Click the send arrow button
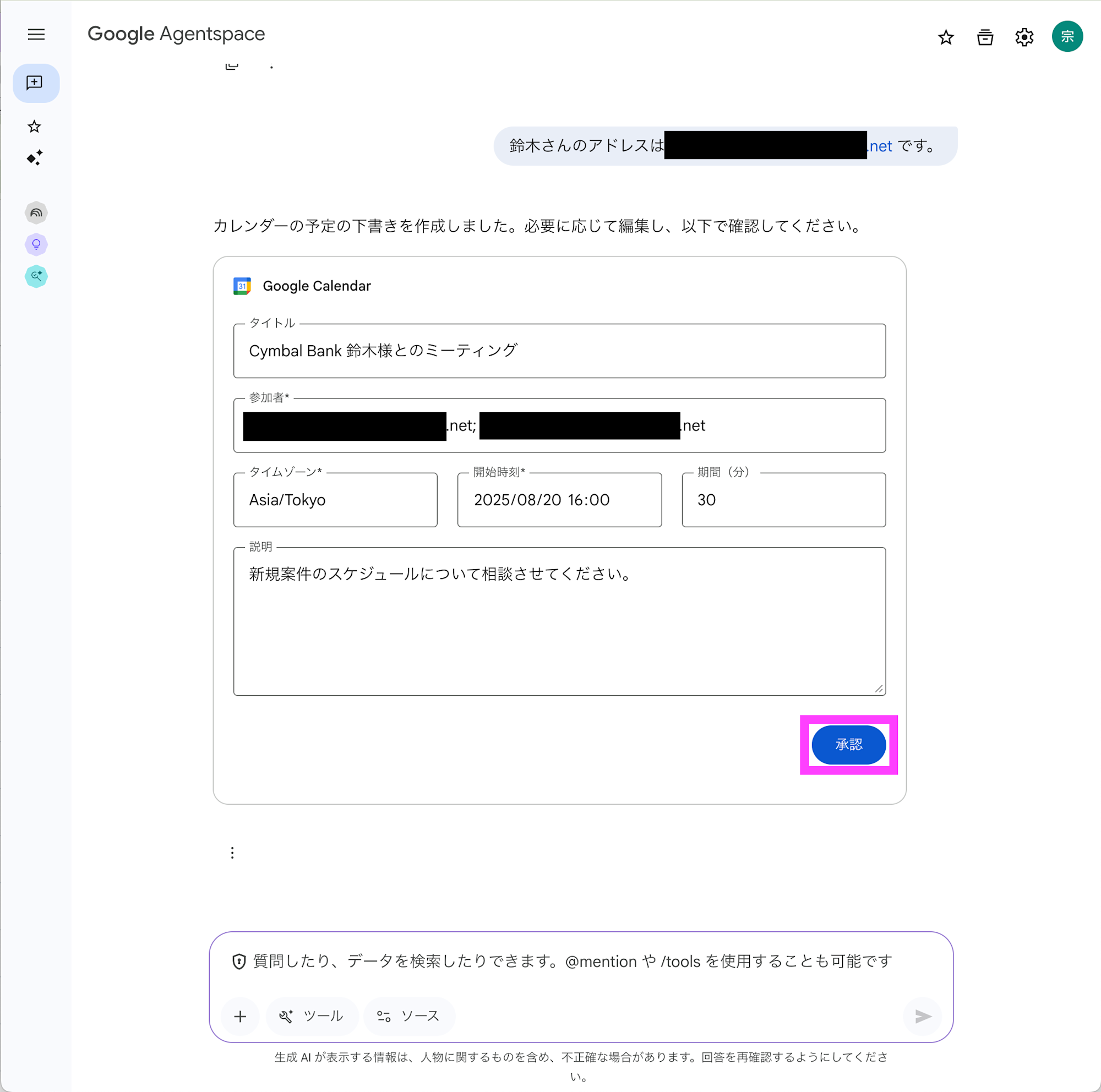1101x1092 pixels. (x=923, y=1016)
